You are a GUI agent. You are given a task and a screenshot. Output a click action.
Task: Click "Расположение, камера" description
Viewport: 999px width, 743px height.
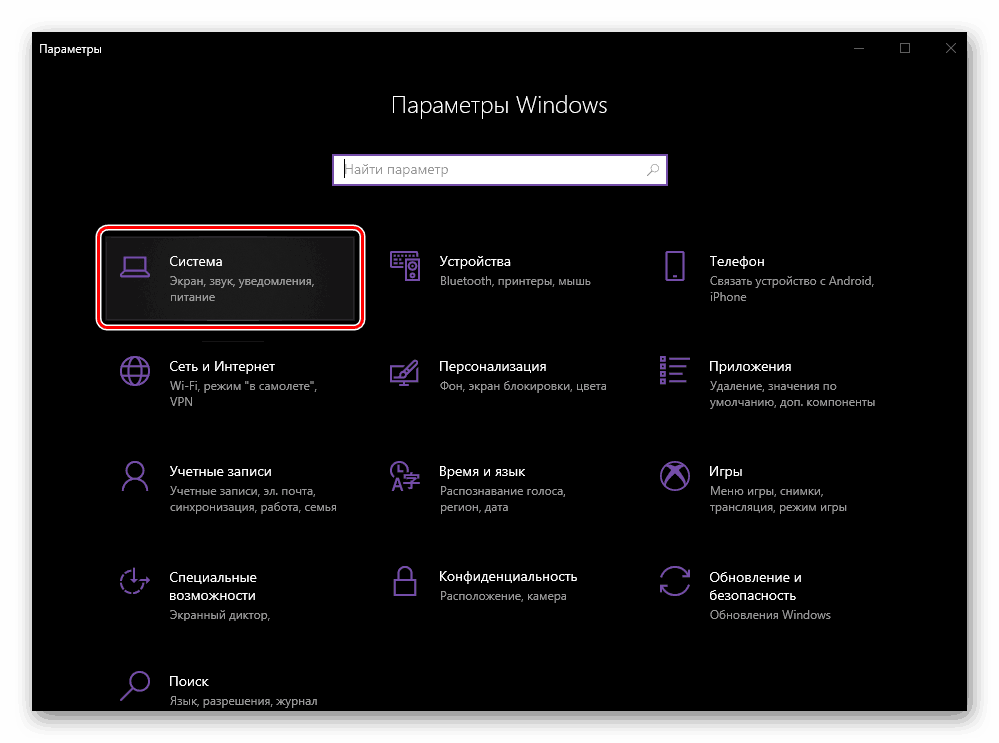coord(503,596)
